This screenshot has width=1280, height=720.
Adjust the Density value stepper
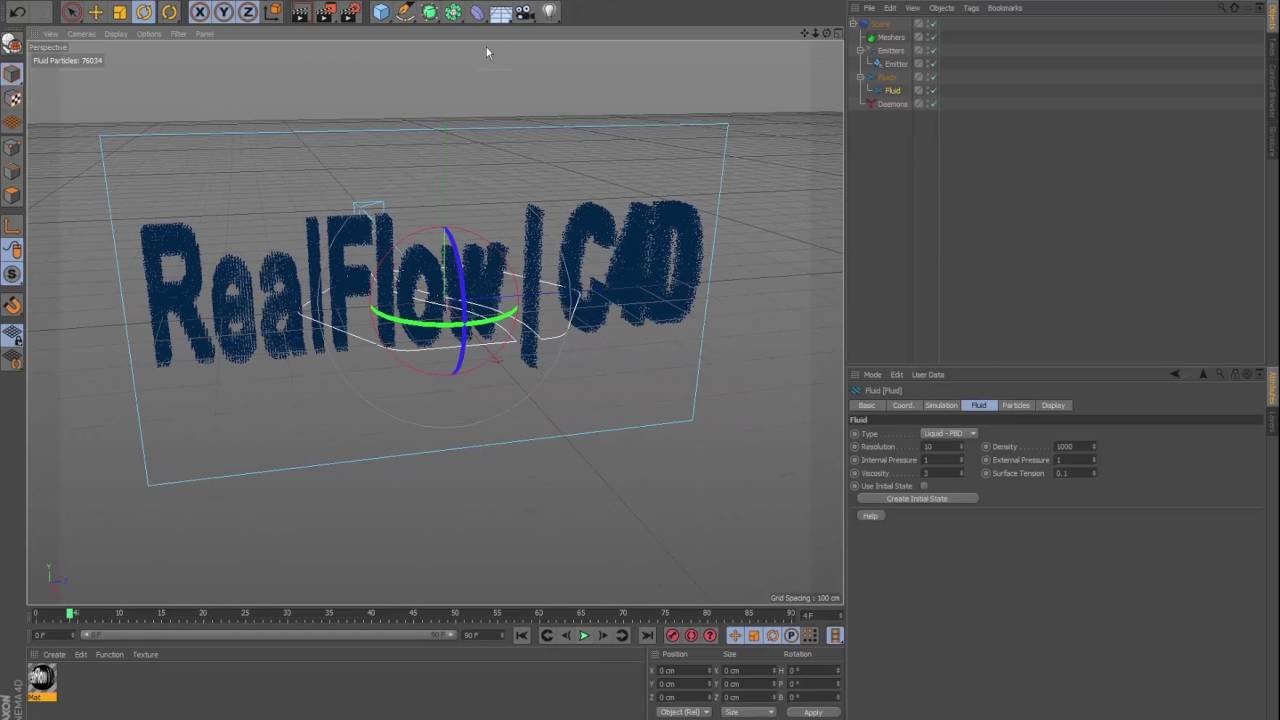1094,447
